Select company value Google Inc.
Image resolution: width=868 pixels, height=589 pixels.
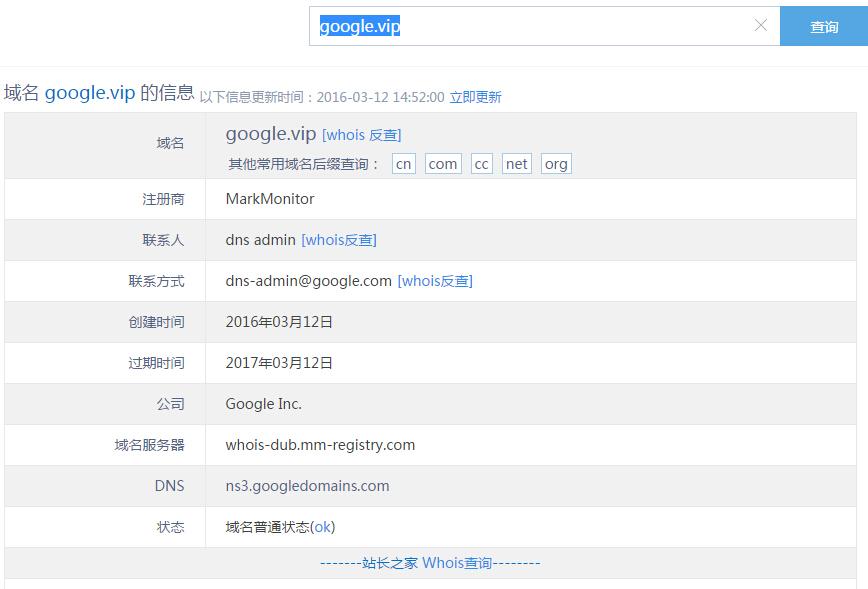(x=264, y=404)
